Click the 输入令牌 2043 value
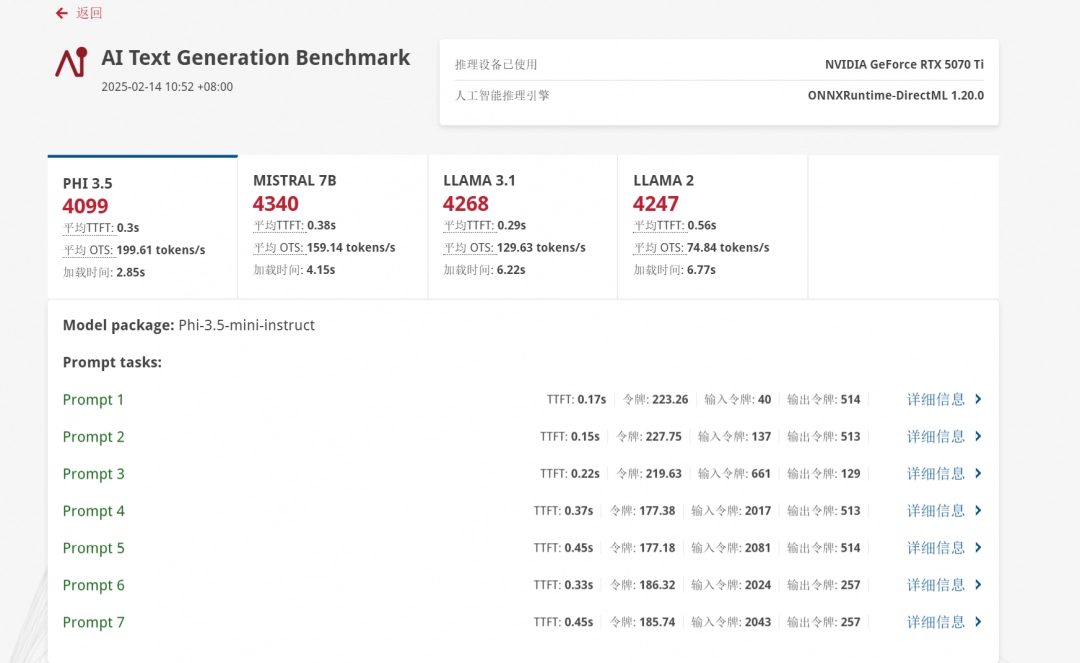Viewport: 1080px width, 663px height. 758,622
